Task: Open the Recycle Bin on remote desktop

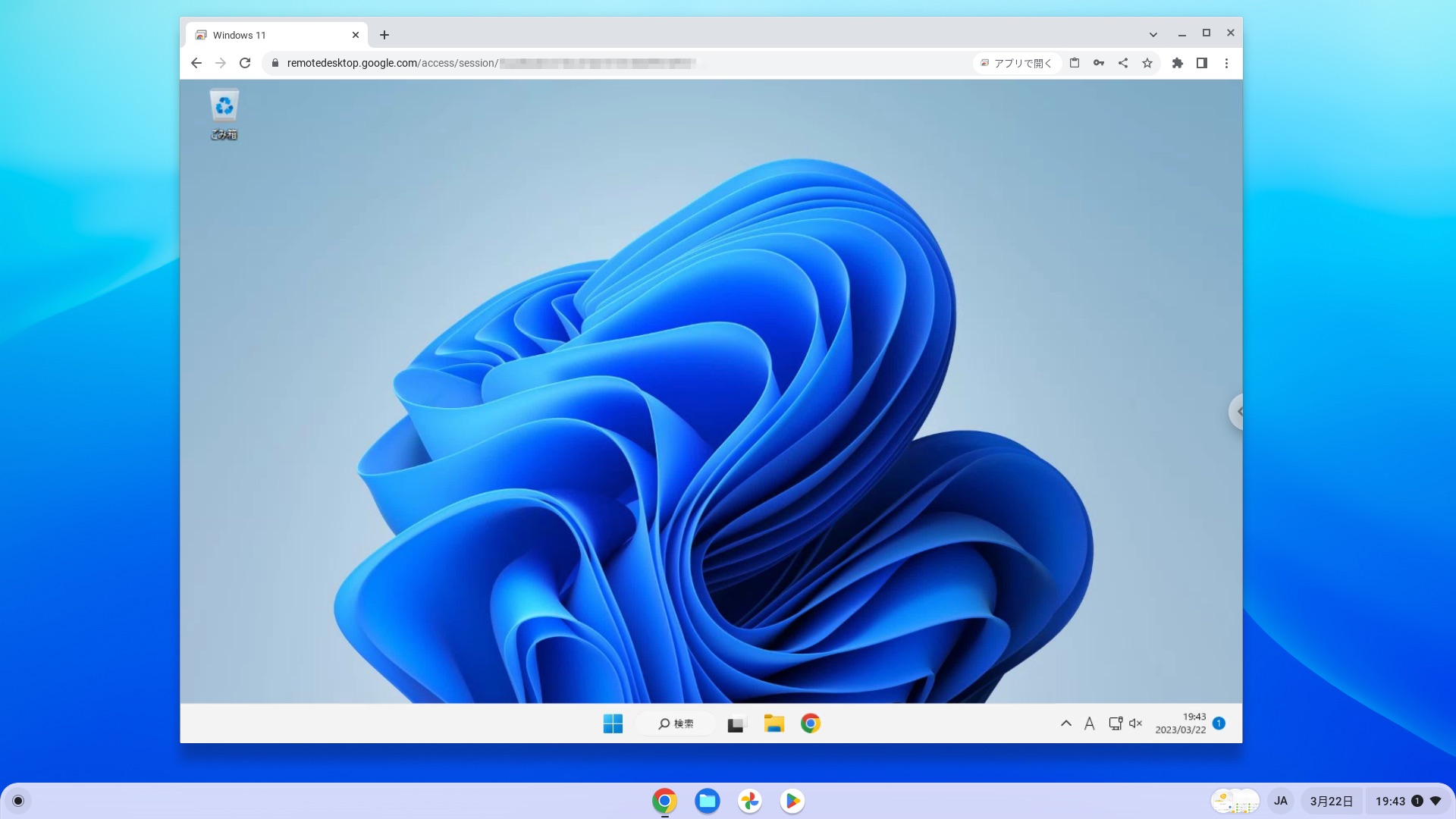Action: (224, 115)
